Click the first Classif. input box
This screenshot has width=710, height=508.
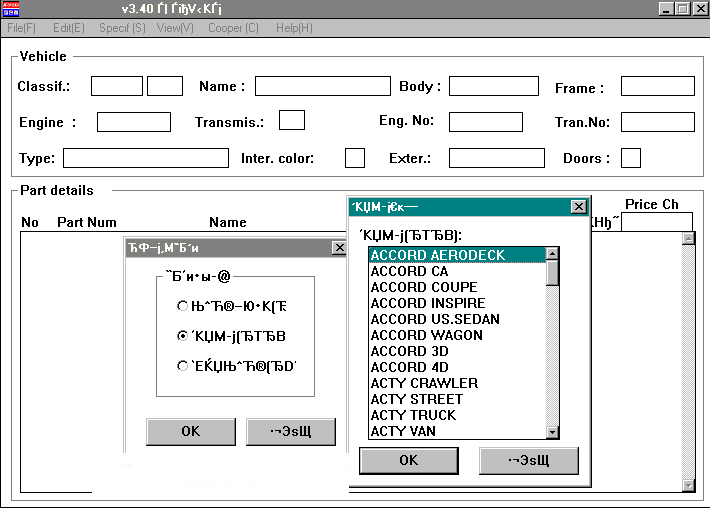tap(117, 86)
